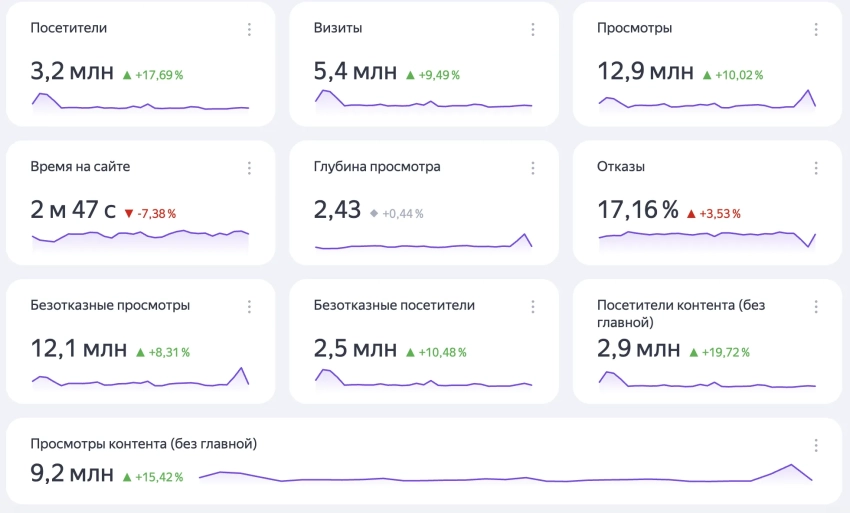850x513 pixels.
Task: Click the Визиты widget title
Action: click(338, 28)
